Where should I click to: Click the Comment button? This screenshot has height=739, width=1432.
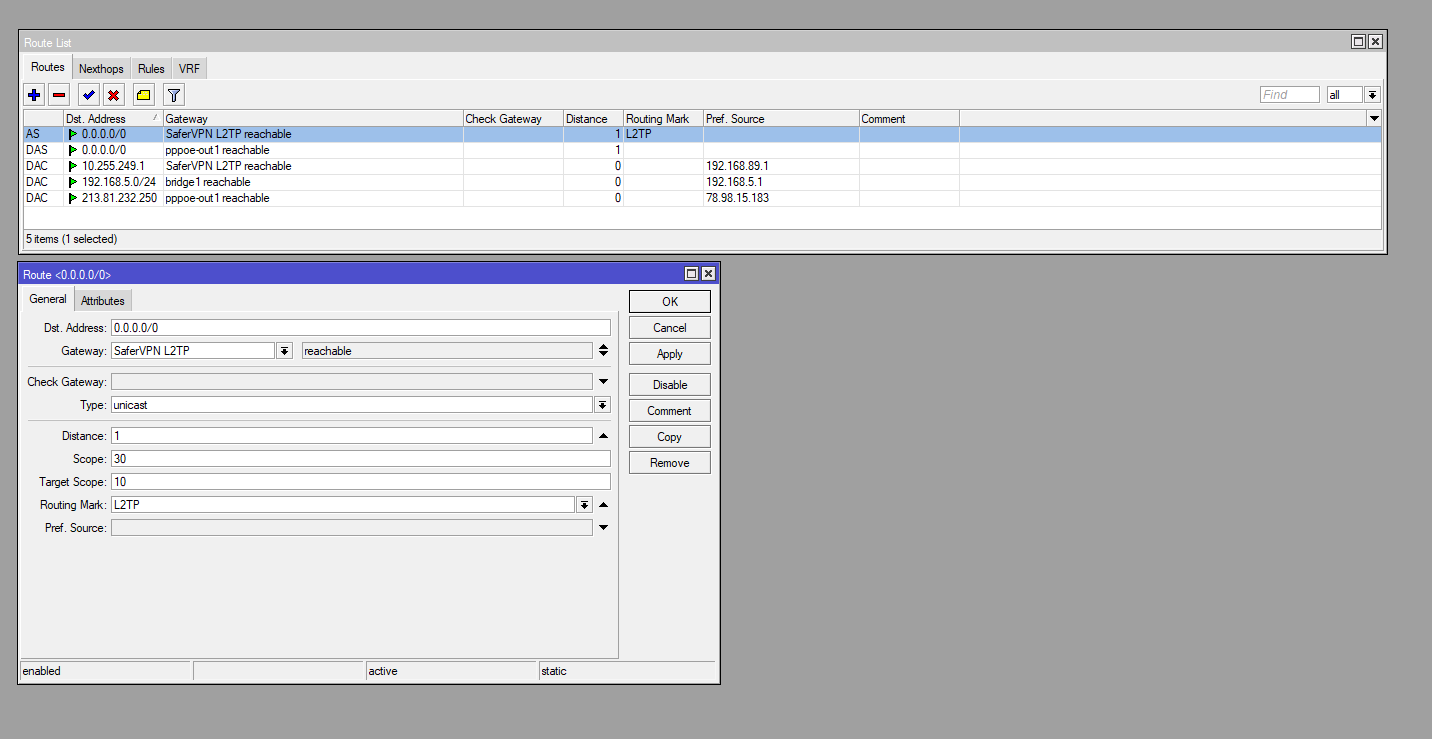(x=670, y=410)
